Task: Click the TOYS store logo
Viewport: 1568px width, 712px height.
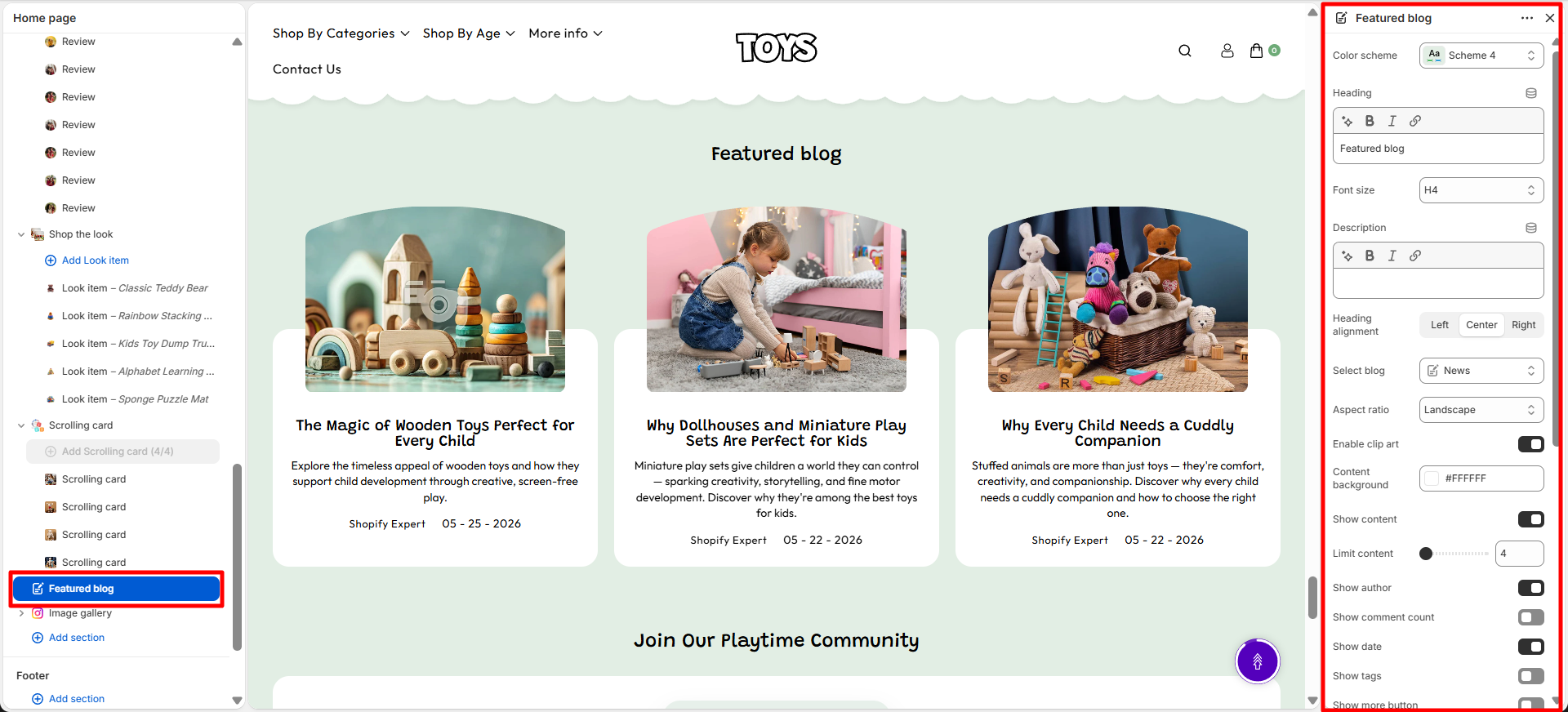Action: [776, 47]
